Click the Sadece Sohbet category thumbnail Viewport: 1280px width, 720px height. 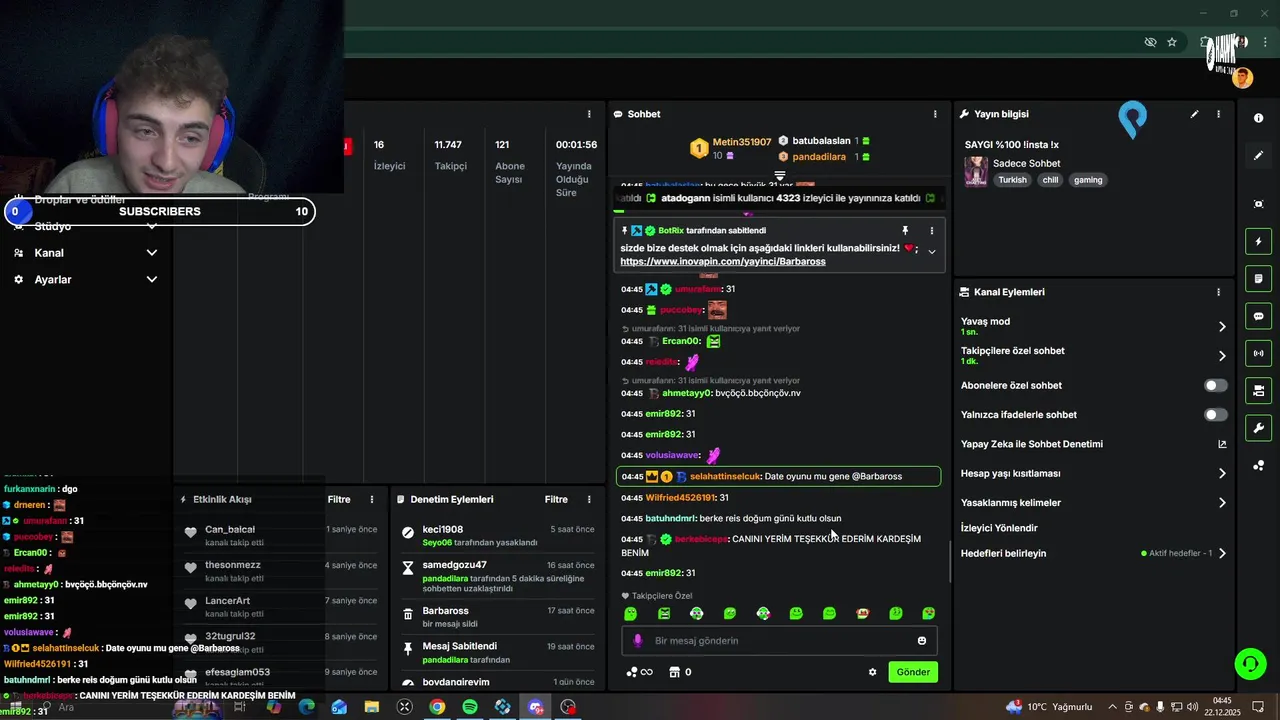tap(976, 172)
